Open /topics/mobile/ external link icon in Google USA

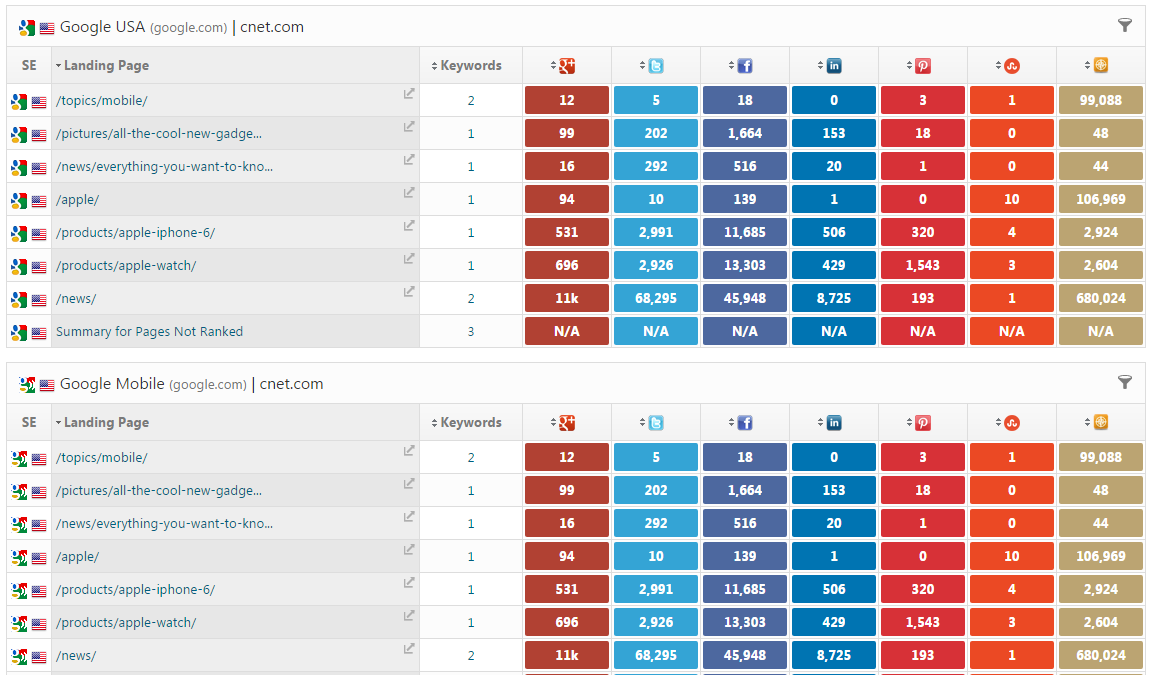[409, 94]
